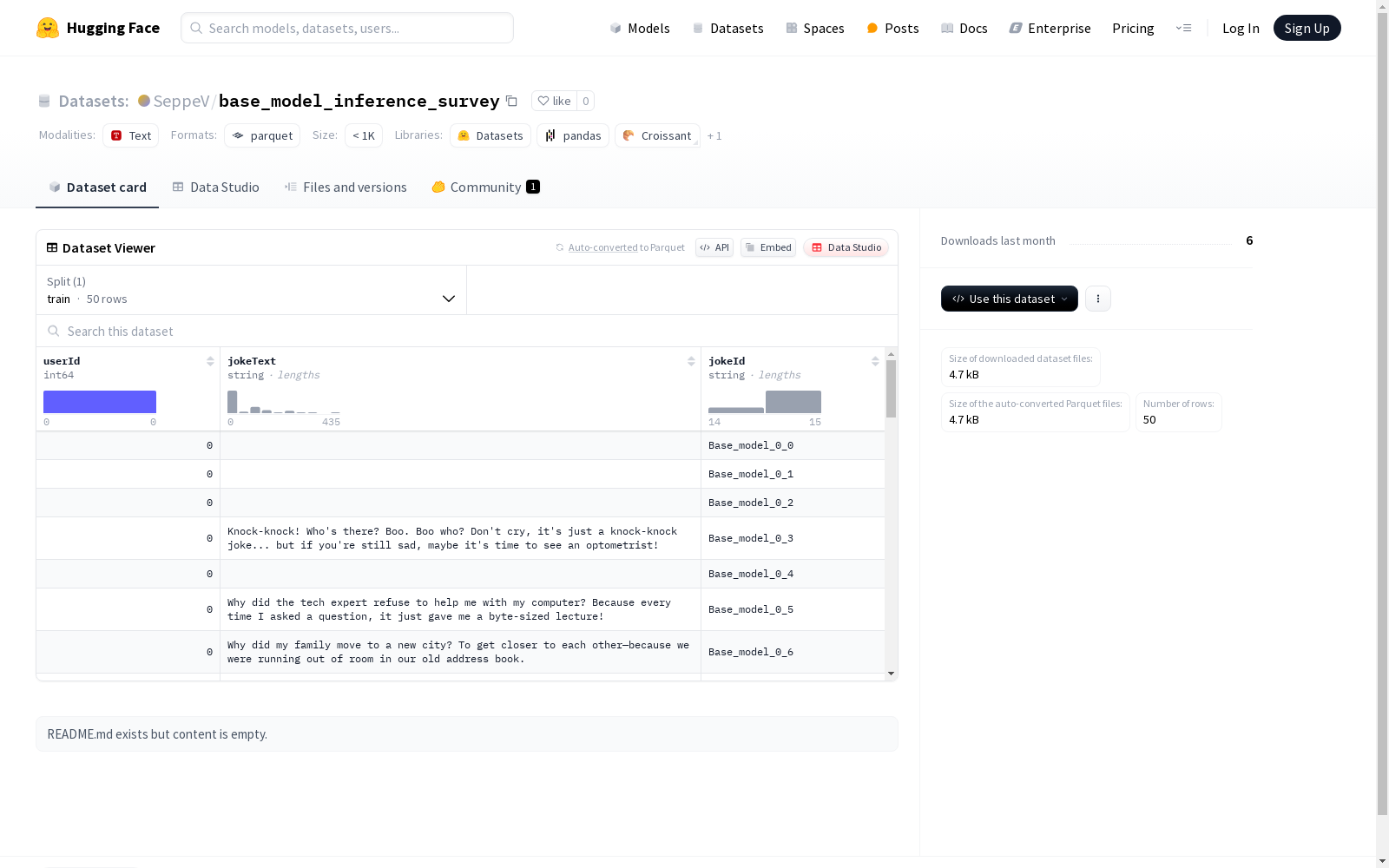Focus the search models, datasets, users field
The image size is (1389, 868).
click(347, 28)
